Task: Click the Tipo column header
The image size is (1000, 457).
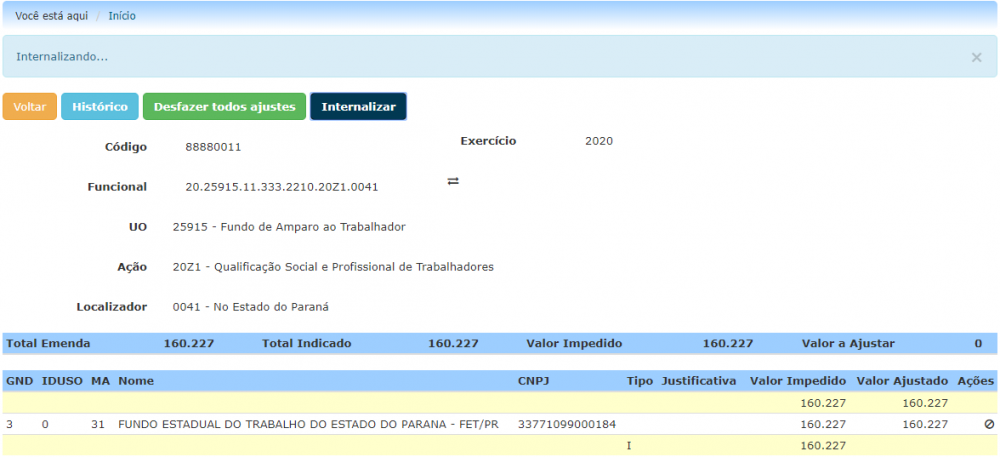Action: (x=640, y=382)
